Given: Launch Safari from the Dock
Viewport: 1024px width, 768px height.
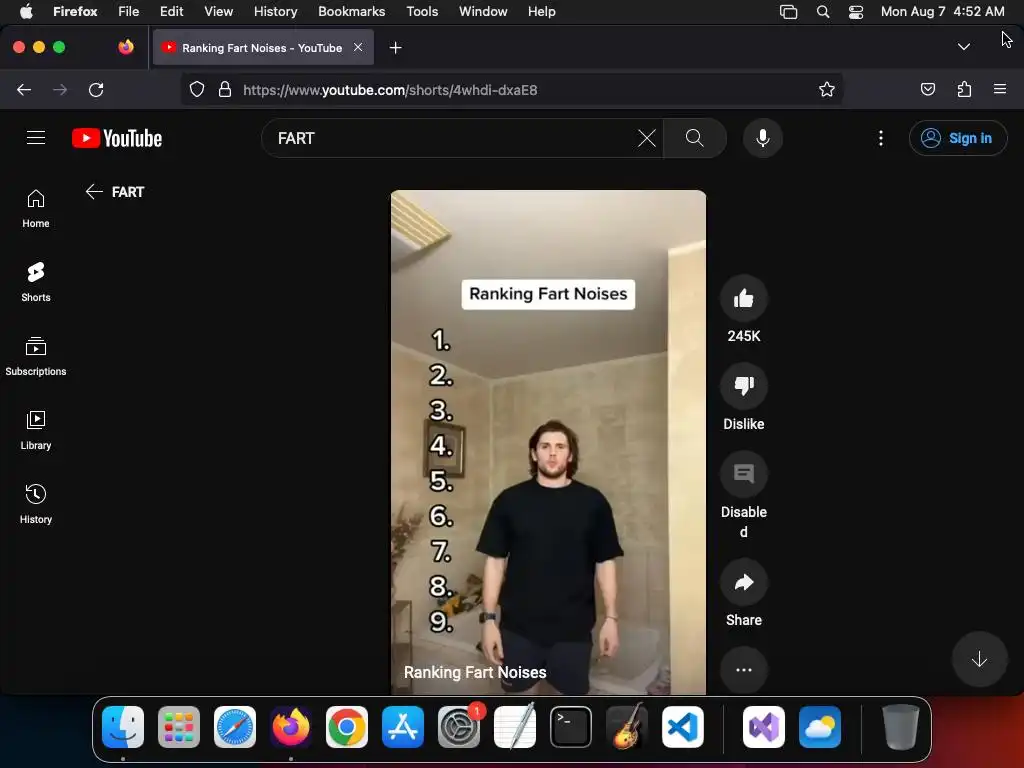Looking at the screenshot, I should 235,727.
